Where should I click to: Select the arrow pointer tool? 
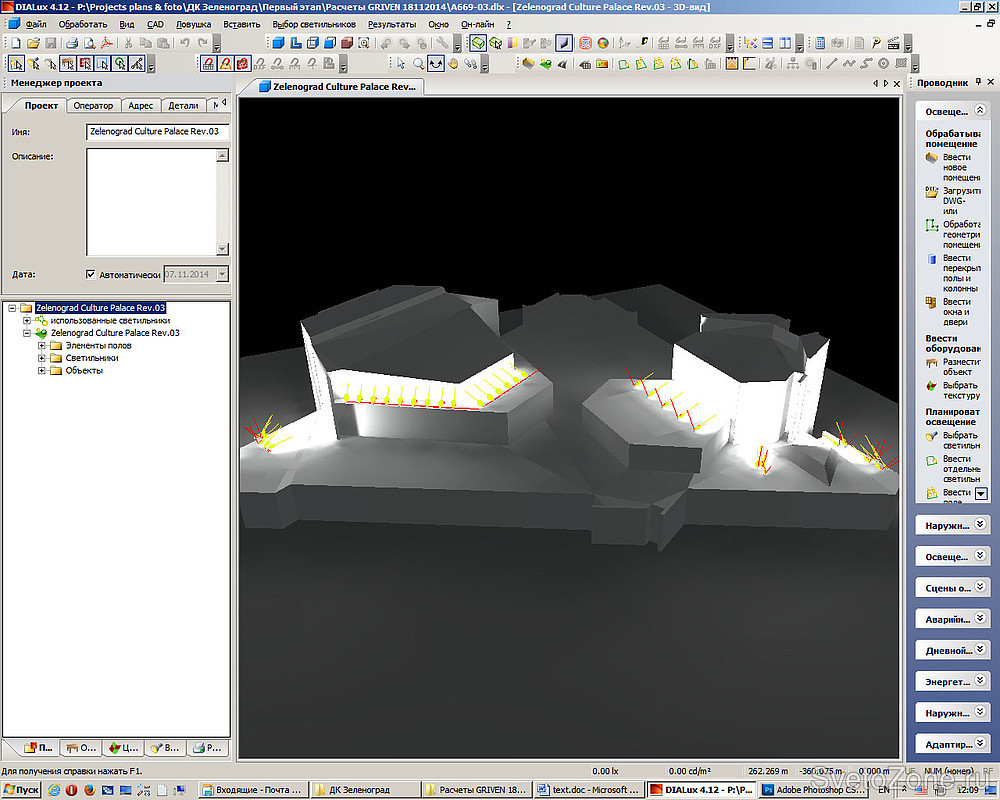[401, 63]
